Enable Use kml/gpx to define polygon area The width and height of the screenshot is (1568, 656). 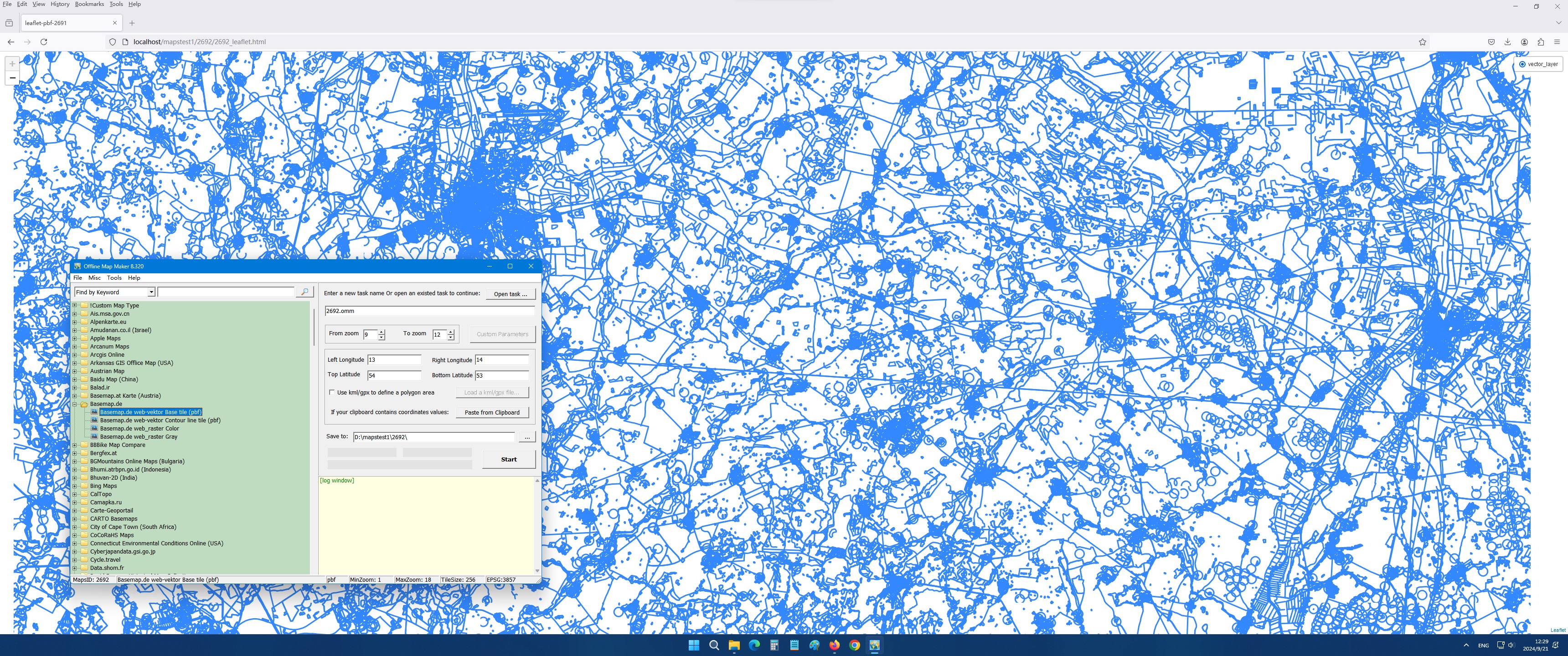coord(332,393)
